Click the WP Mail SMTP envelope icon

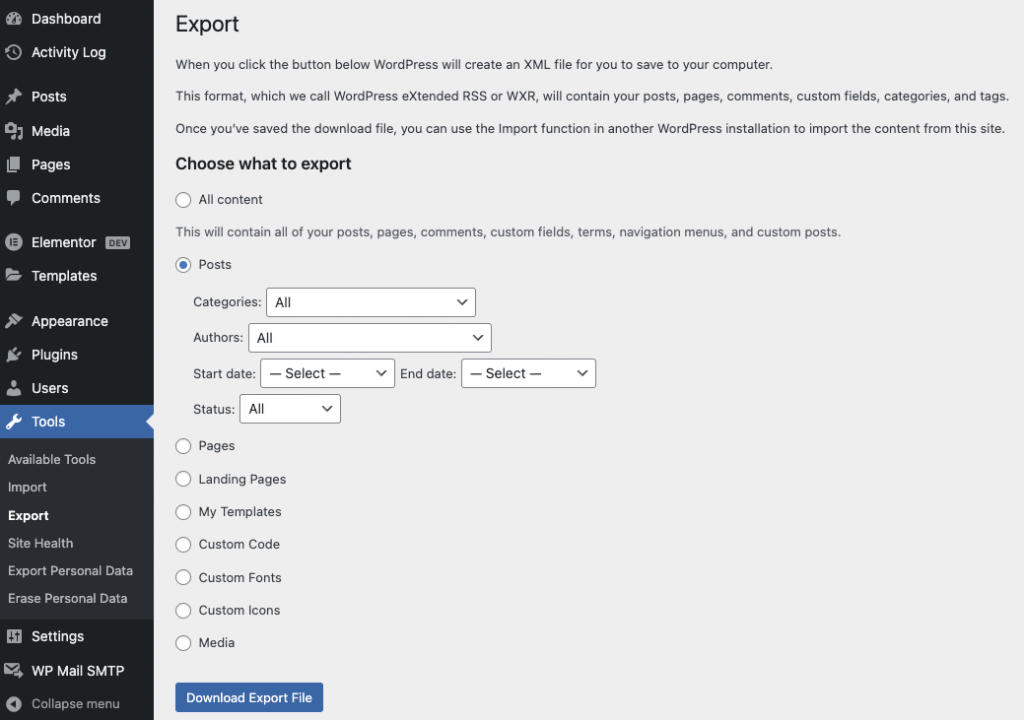(x=14, y=671)
